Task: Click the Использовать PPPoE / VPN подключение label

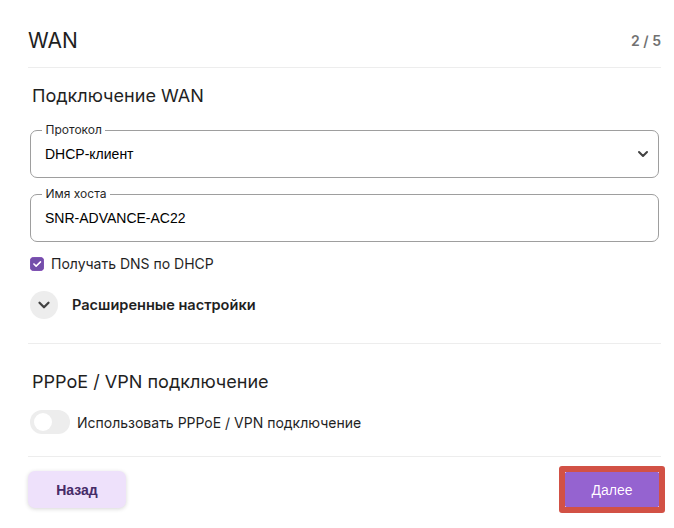Action: pyautogui.click(x=219, y=423)
